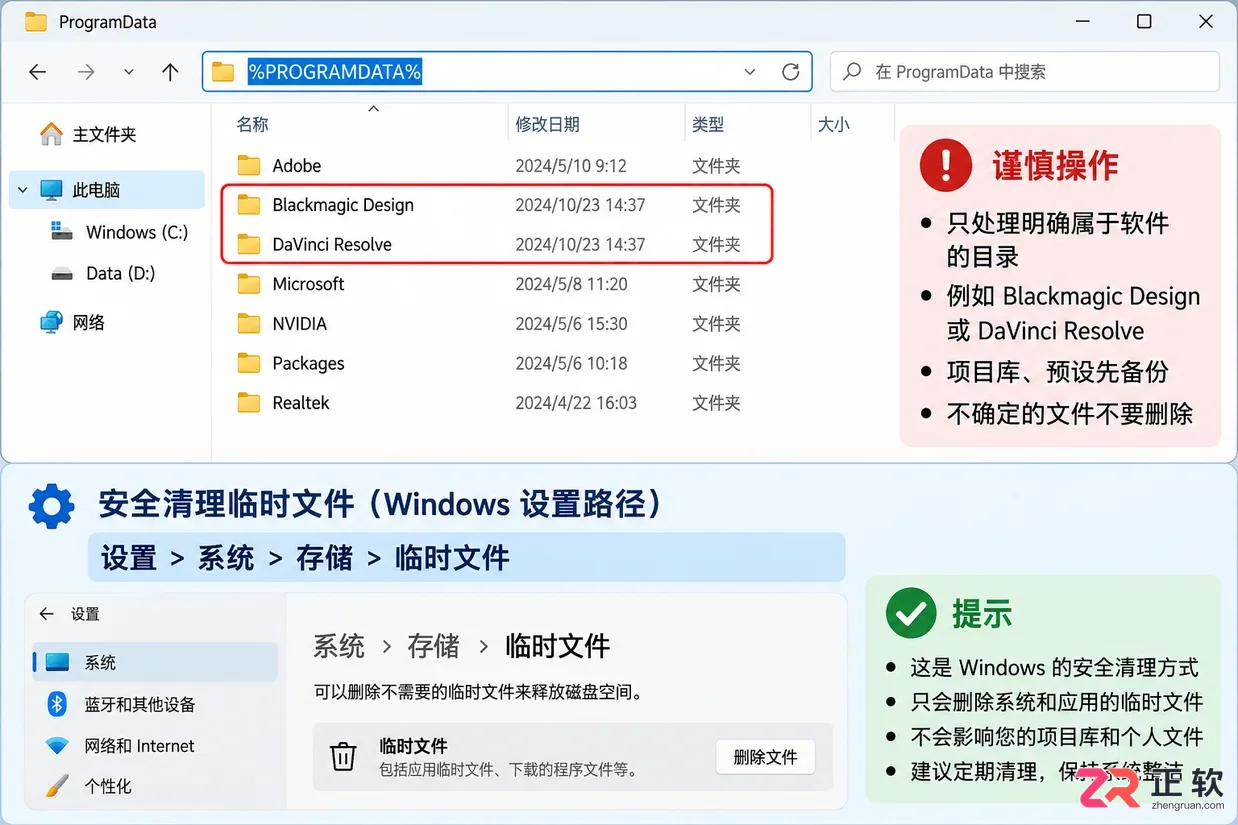Go back in File Explorer

37,72
